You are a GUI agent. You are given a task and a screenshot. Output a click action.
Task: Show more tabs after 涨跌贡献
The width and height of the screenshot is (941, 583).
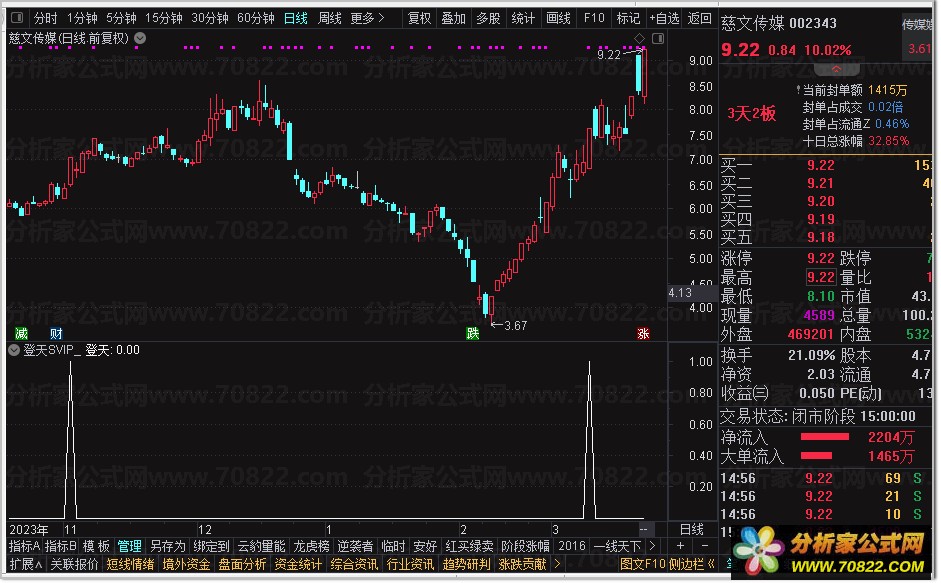tap(558, 564)
